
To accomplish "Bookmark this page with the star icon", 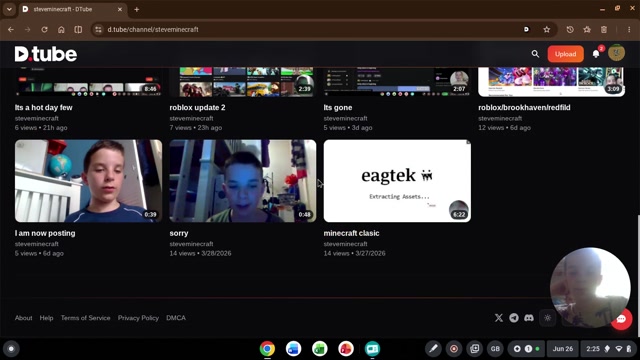I will 547,29.
